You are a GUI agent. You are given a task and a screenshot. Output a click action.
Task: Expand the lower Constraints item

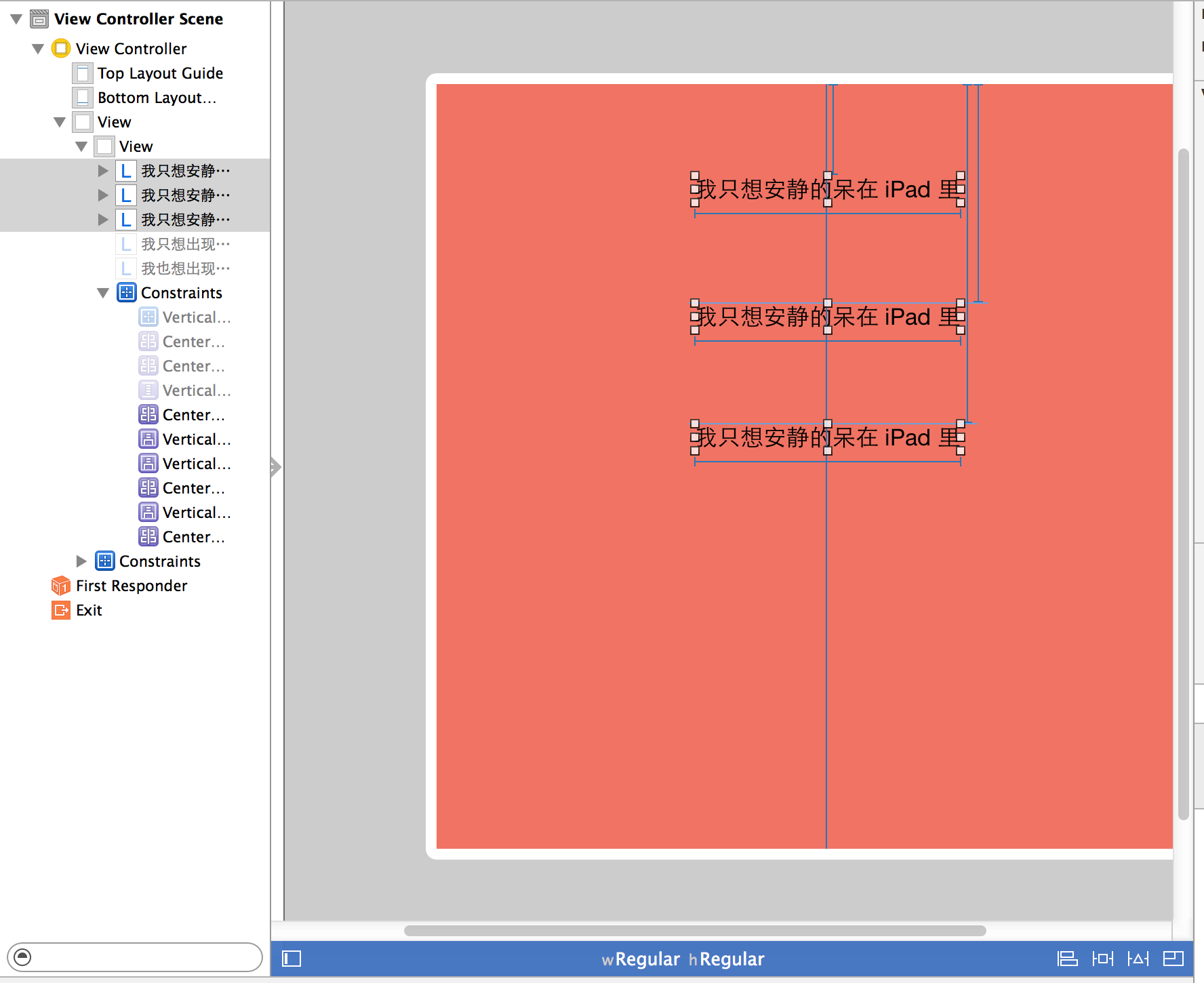[x=81, y=561]
